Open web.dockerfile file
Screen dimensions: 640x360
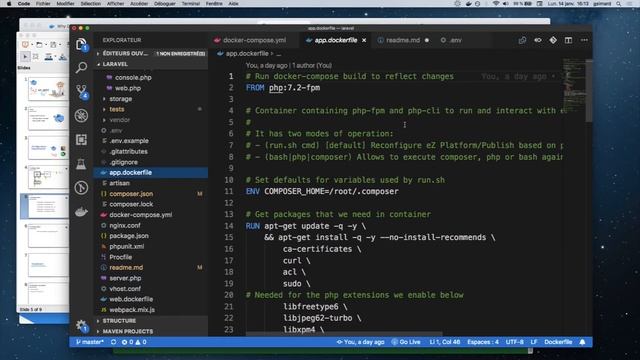click(x=131, y=299)
